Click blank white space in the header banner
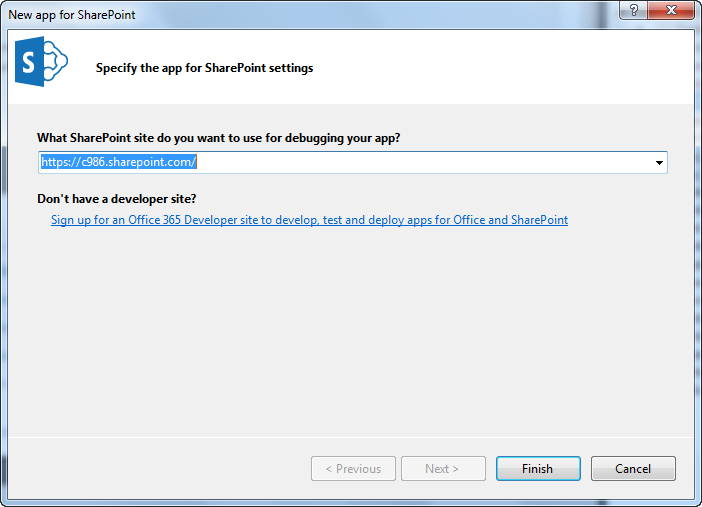 [x=500, y=68]
